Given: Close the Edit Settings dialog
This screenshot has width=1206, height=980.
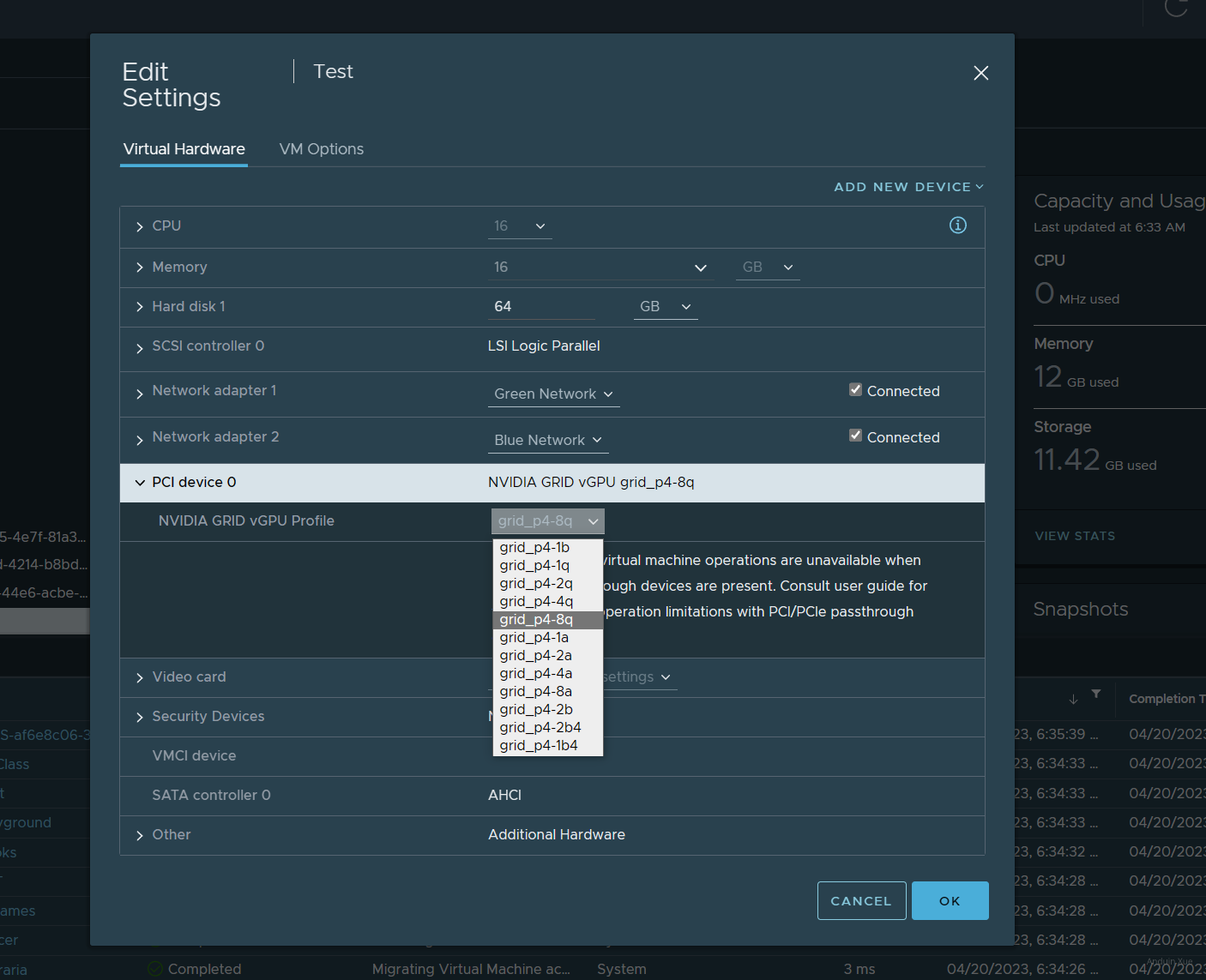Looking at the screenshot, I should 980,73.
